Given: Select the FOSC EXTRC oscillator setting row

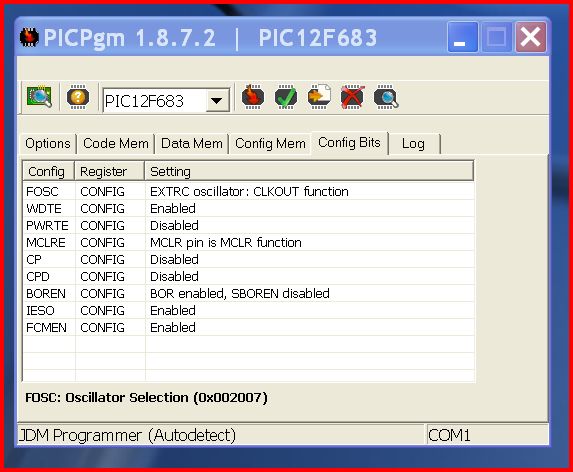Looking at the screenshot, I should click(x=248, y=192).
